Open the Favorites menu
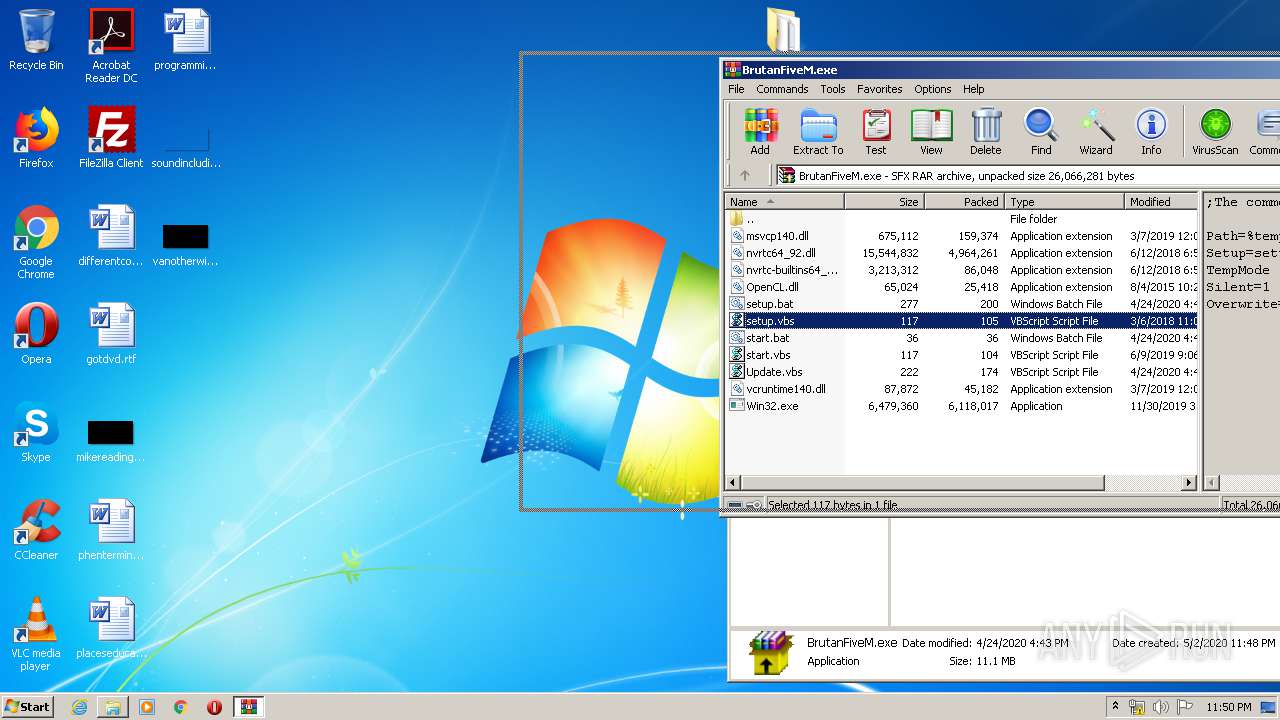 click(879, 89)
